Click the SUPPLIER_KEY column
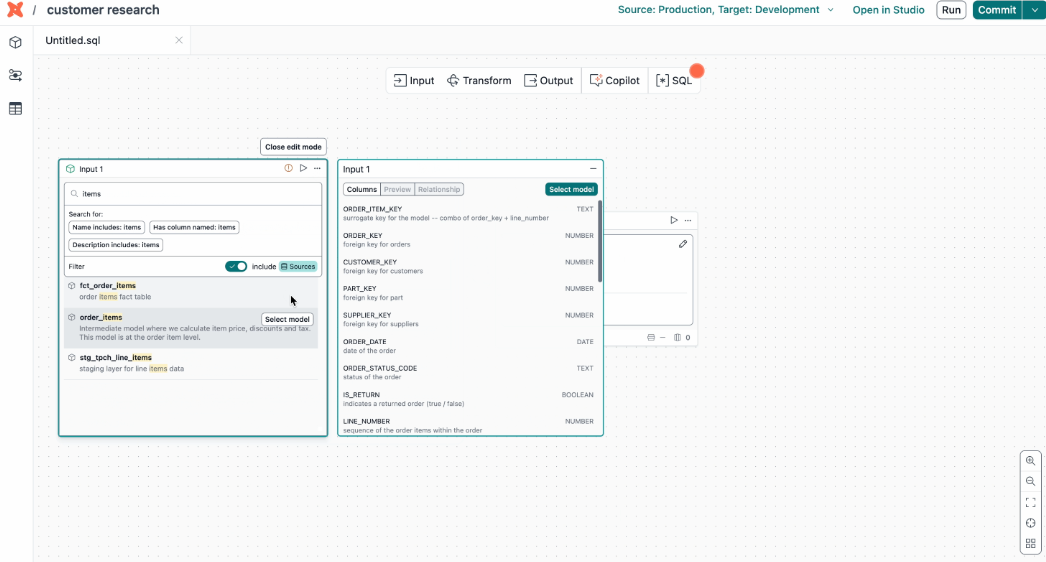The width and height of the screenshot is (1046, 562). point(468,320)
